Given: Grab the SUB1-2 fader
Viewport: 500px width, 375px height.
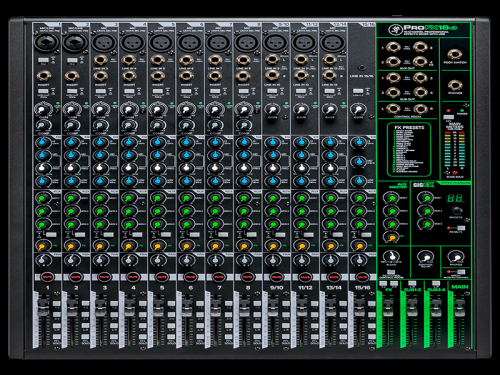Looking at the screenshot, I should pyautogui.click(x=412, y=308).
